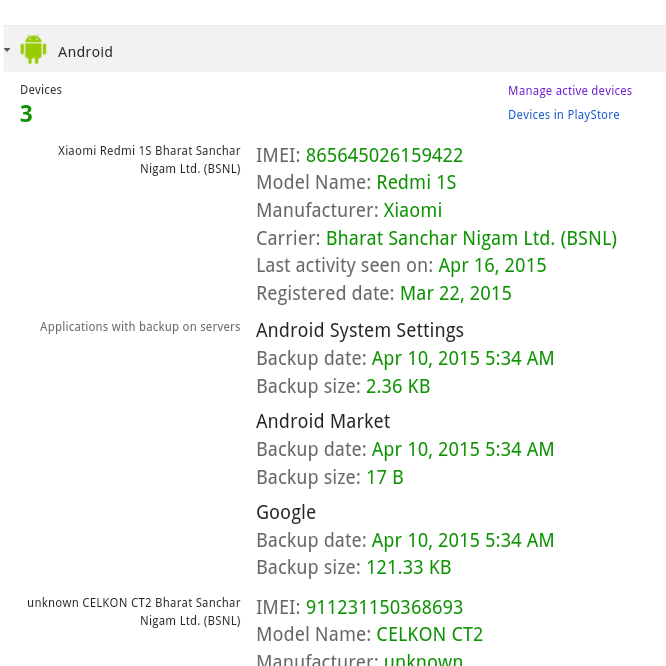This screenshot has width=666, height=666.
Task: Click the Android Market heading
Action: (x=323, y=421)
